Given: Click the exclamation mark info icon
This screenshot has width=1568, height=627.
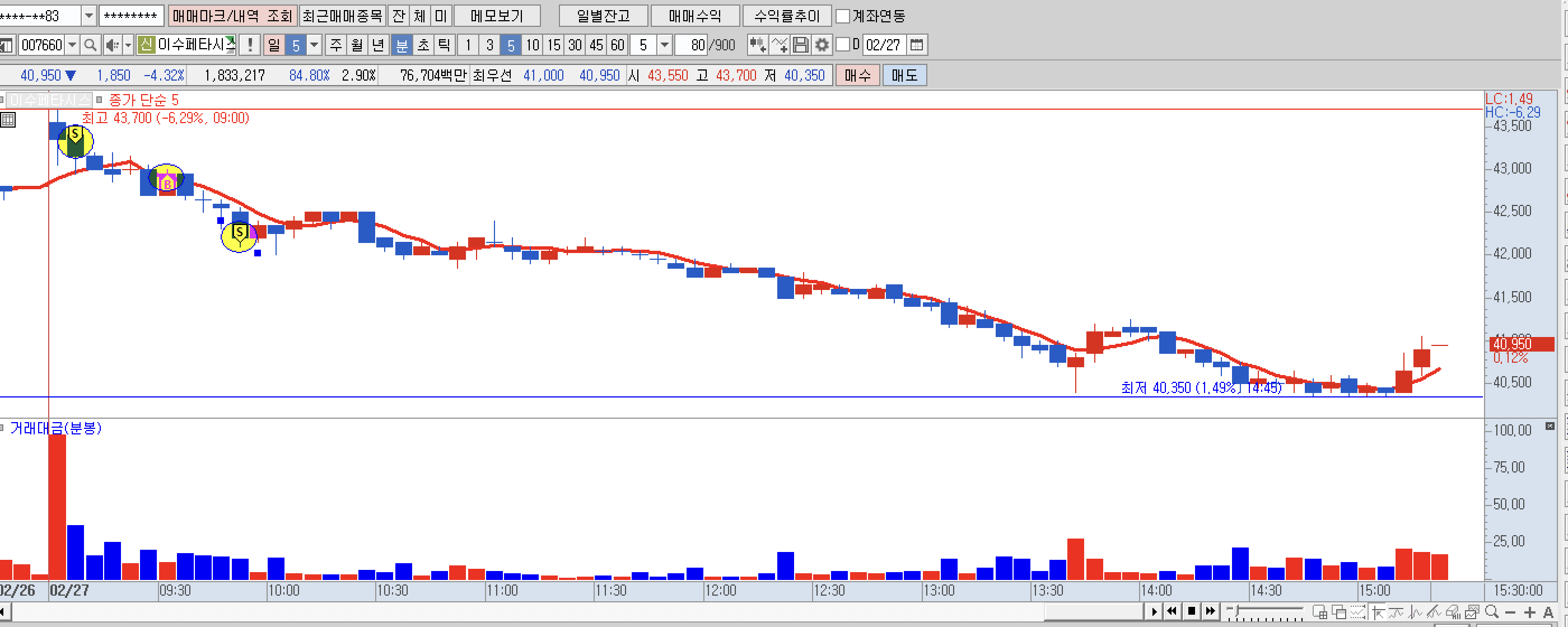Looking at the screenshot, I should (250, 45).
